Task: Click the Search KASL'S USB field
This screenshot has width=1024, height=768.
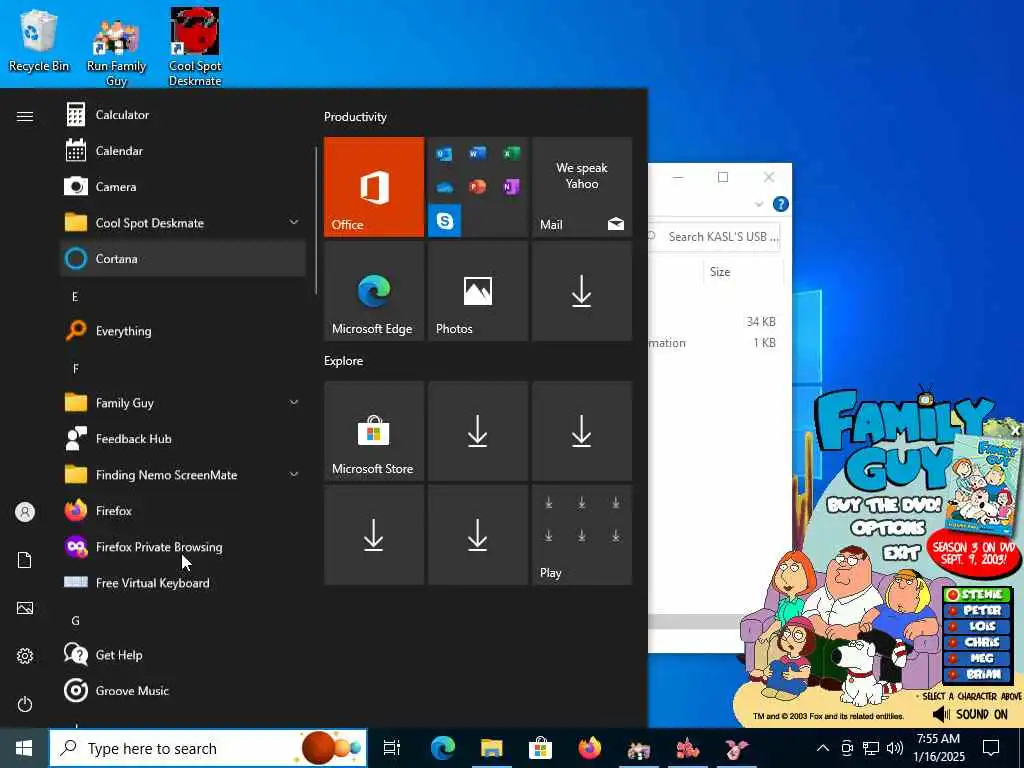Action: [x=716, y=236]
